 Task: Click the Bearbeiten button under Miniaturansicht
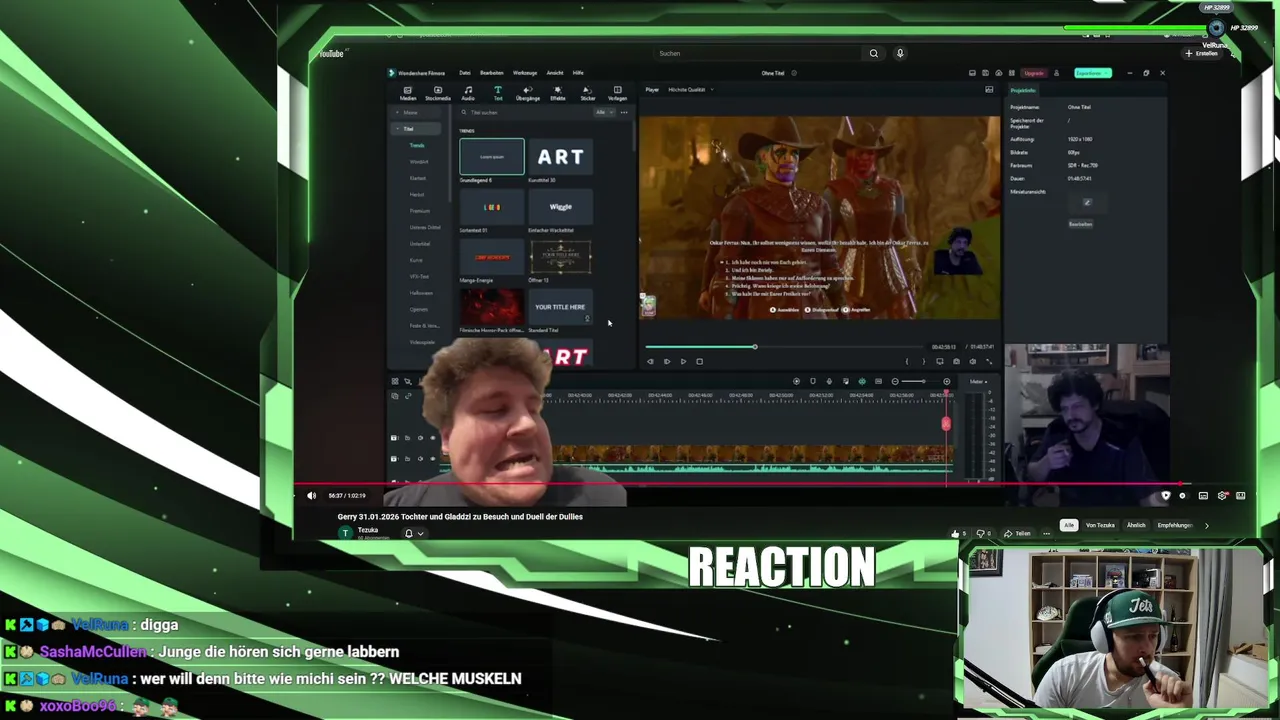pos(1080,224)
